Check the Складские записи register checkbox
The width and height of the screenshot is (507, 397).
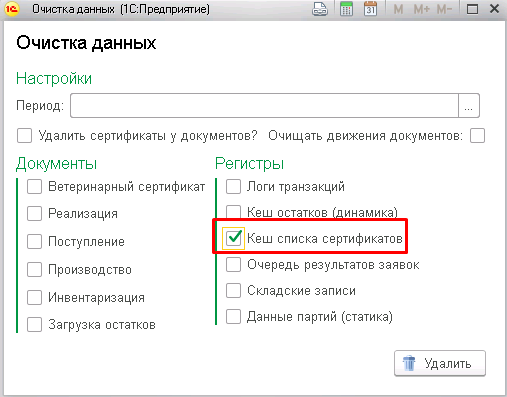233,290
